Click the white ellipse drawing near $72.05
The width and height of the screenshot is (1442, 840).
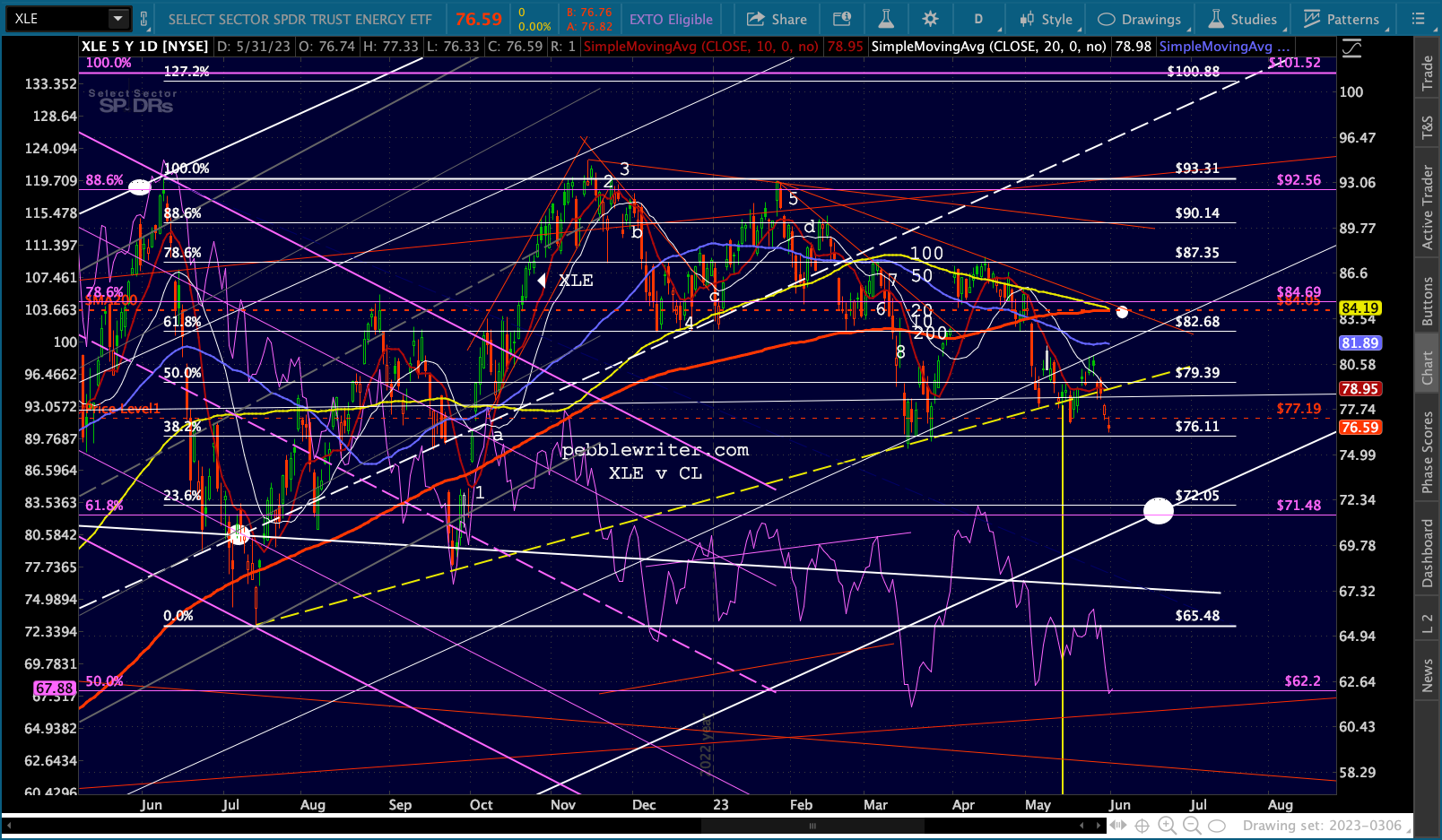pos(1159,511)
